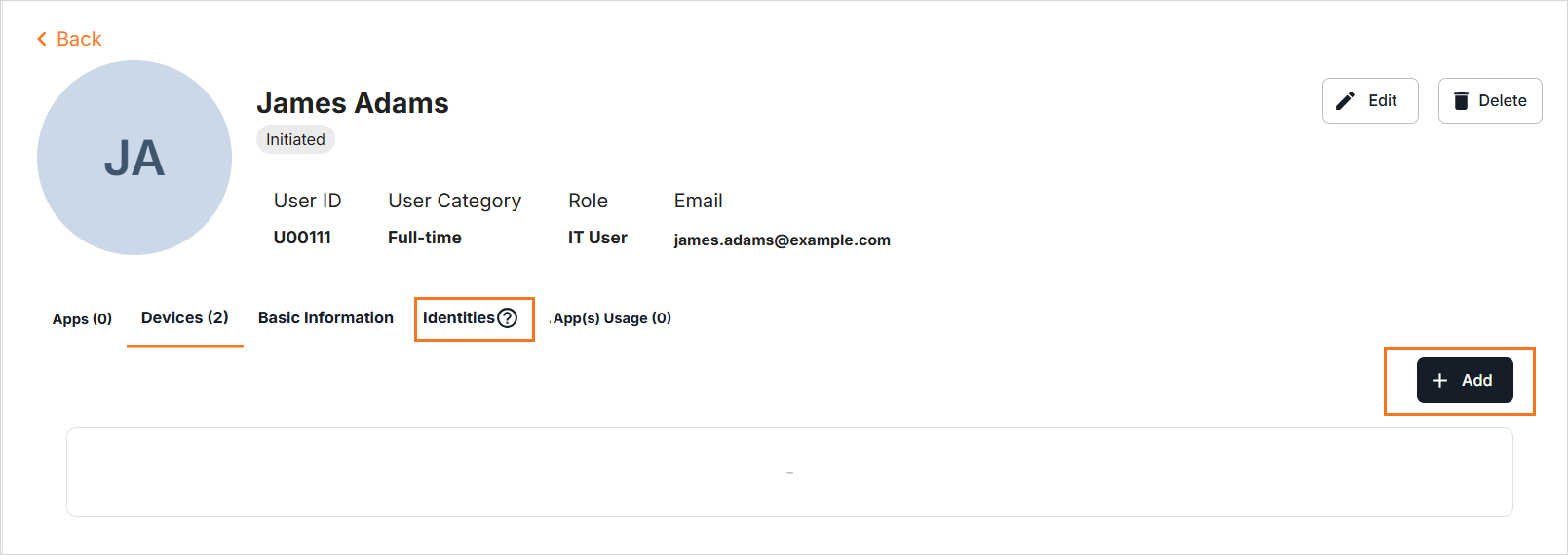Image resolution: width=1568 pixels, height=555 pixels.
Task: Click the User ID value U00111
Action: (302, 238)
